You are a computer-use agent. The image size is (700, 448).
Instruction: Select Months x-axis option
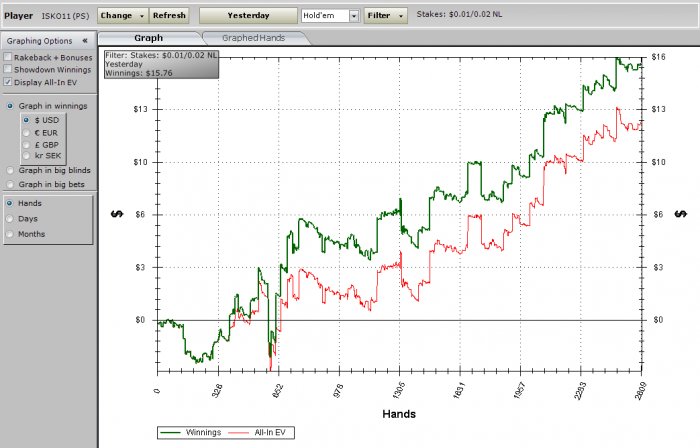pos(9,234)
